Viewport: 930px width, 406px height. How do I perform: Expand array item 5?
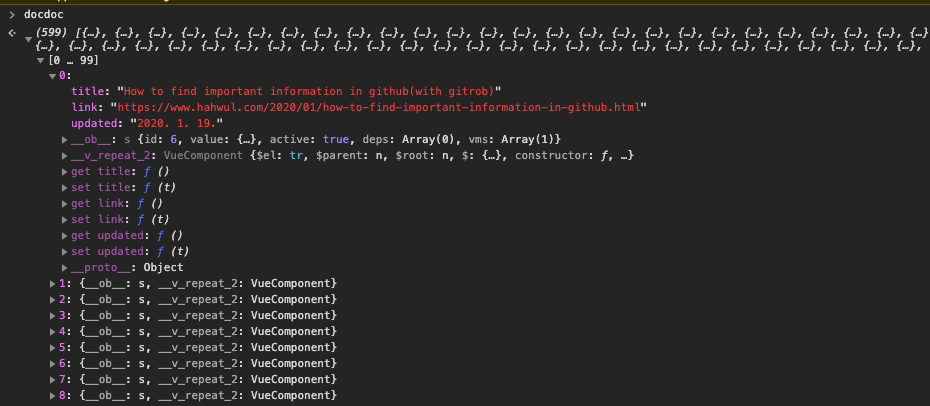pyautogui.click(x=53, y=348)
